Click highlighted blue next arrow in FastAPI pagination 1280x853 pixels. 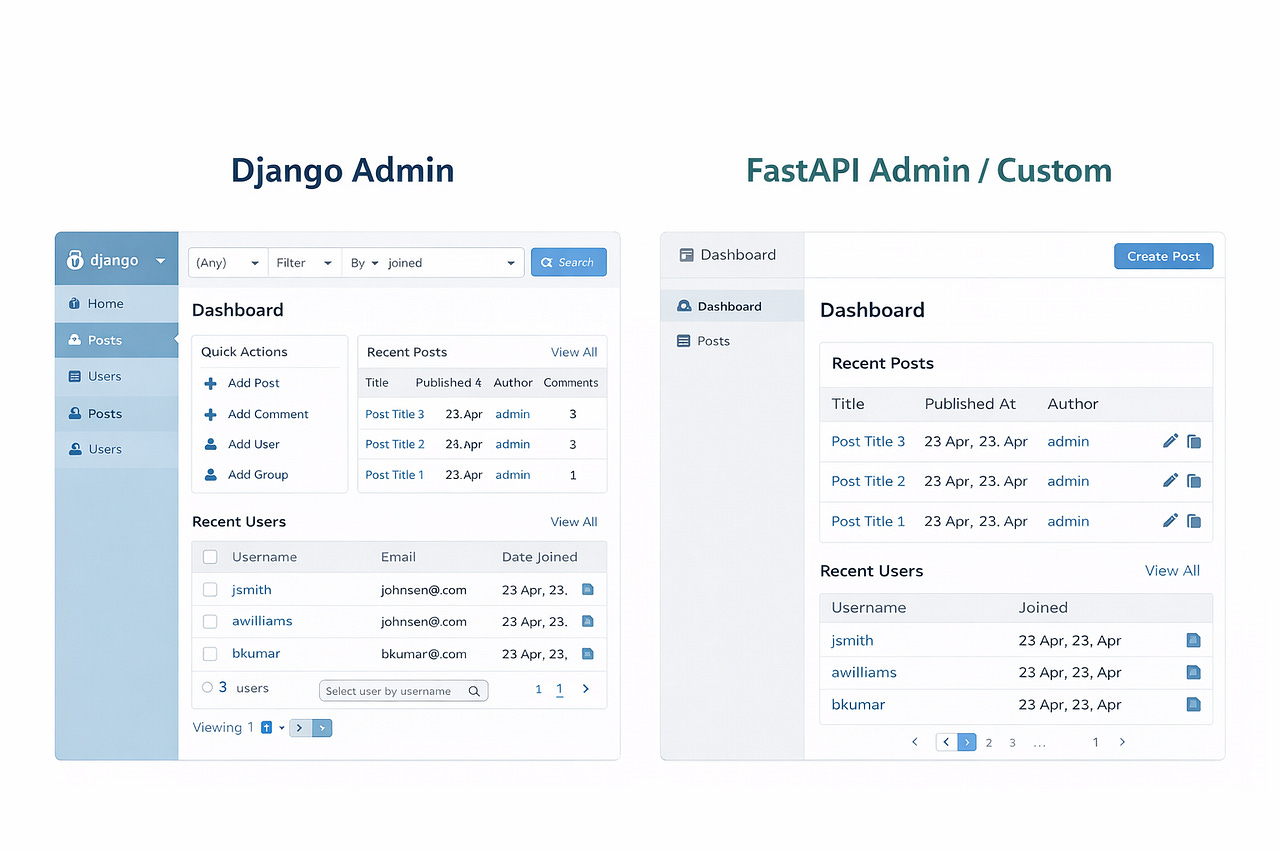[967, 742]
